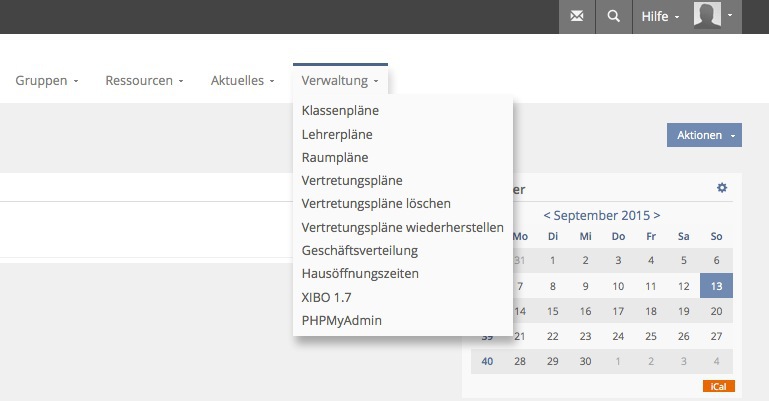This screenshot has width=769, height=401.
Task: Select highlighted day 13 in calendar
Action: (x=715, y=285)
